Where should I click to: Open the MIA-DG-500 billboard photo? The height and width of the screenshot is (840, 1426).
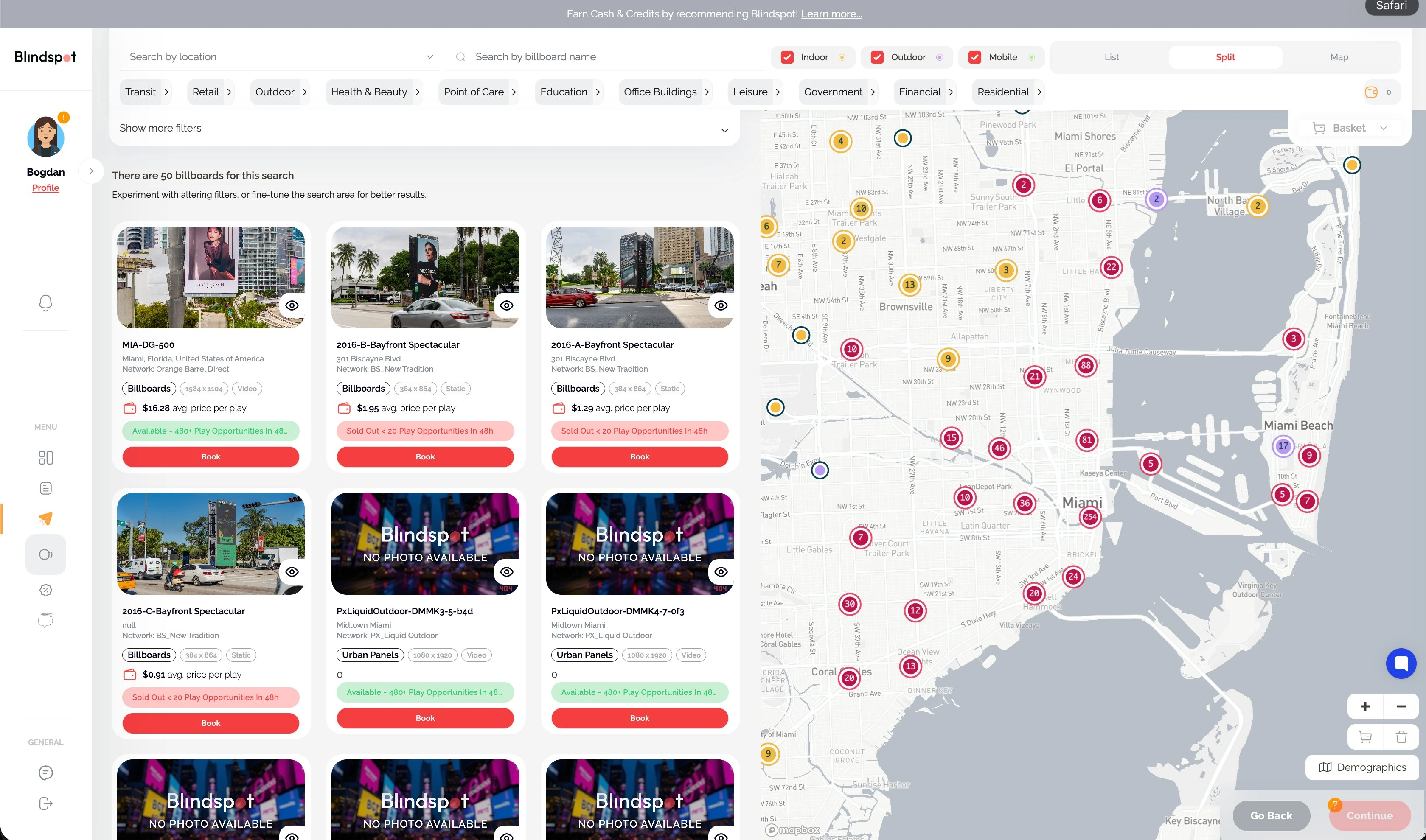tap(211, 277)
